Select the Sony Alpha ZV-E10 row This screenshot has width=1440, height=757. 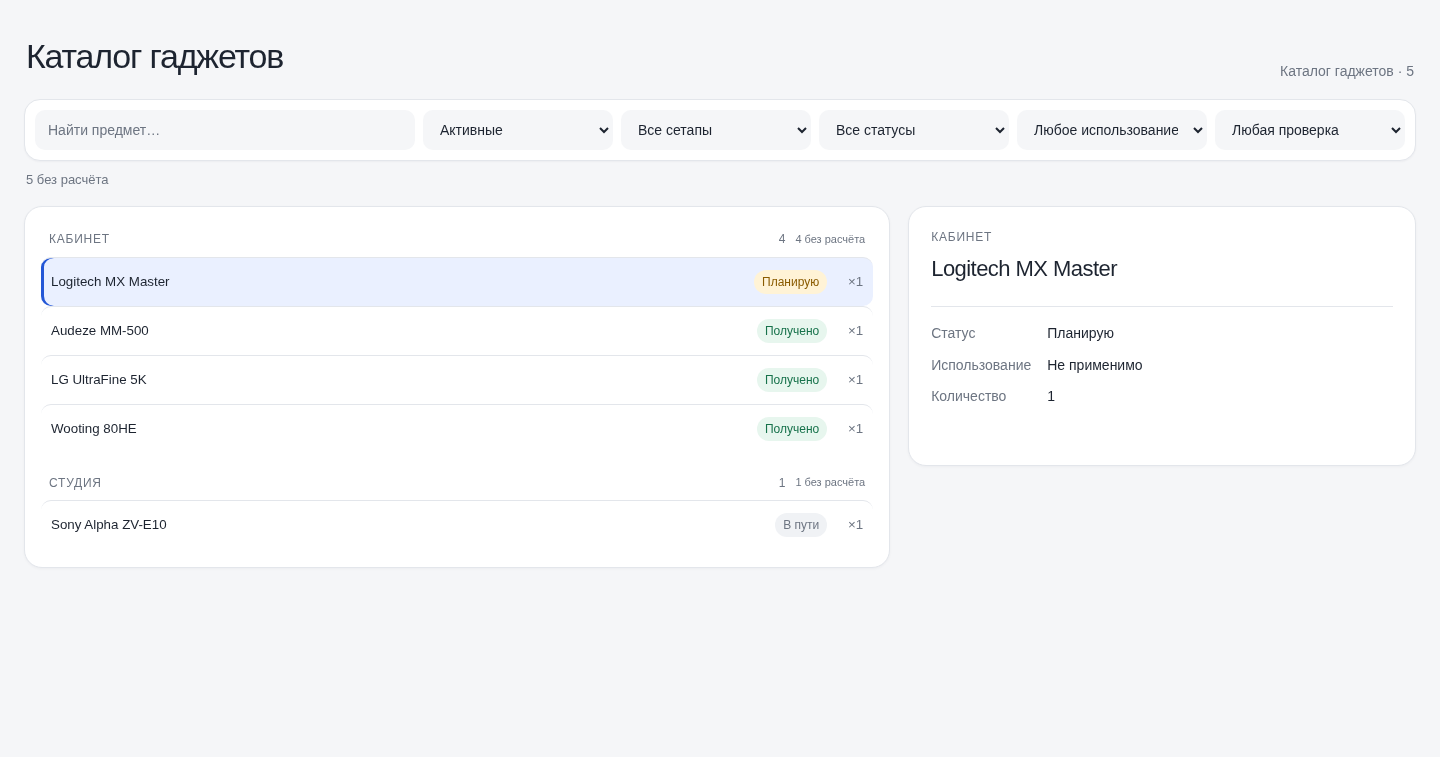tap(457, 525)
